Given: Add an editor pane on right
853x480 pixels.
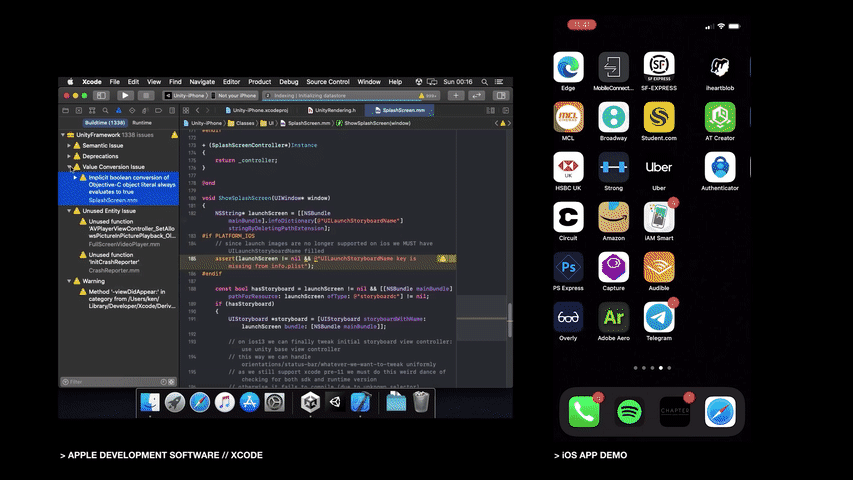Looking at the screenshot, I should pos(505,110).
